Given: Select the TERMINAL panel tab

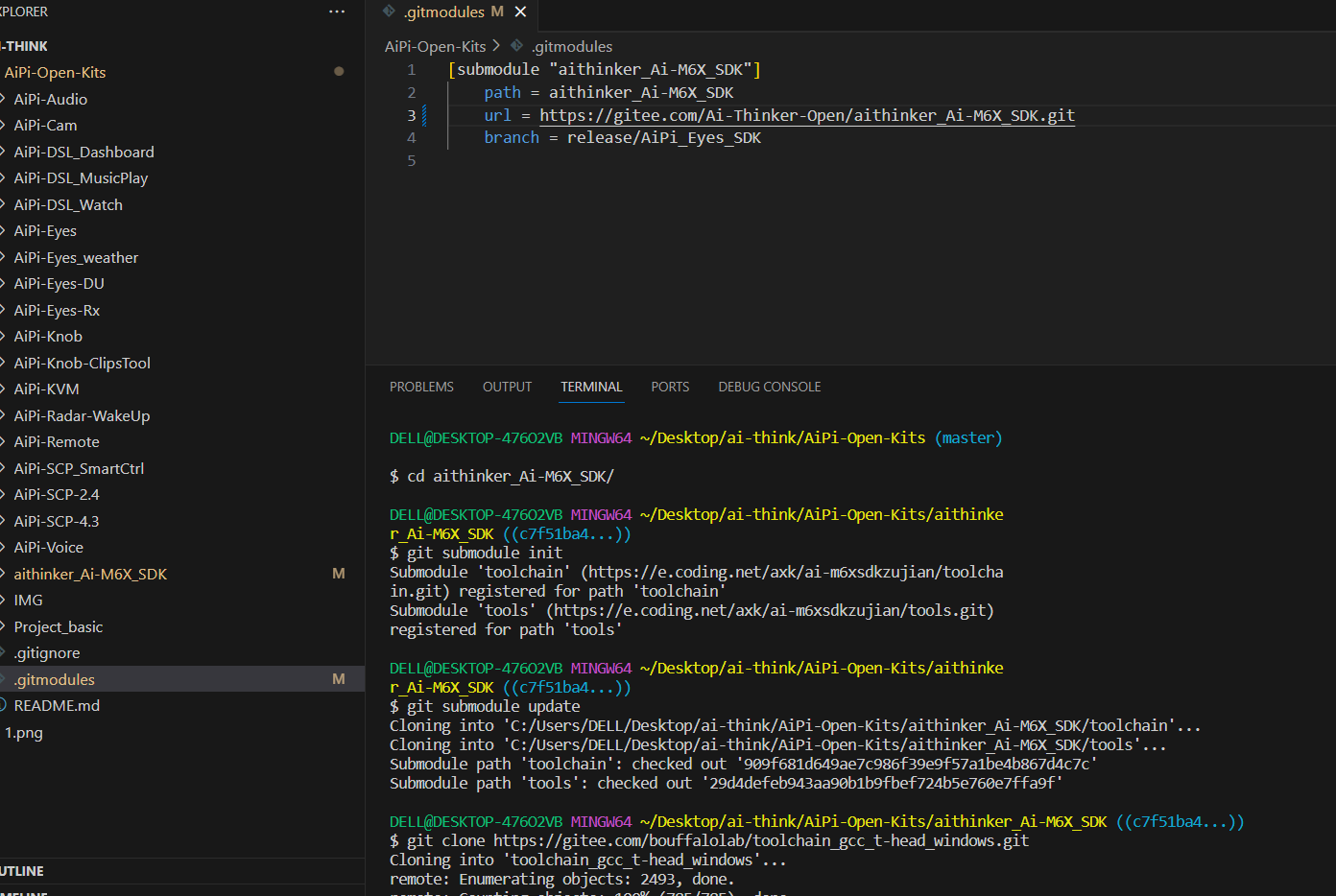Looking at the screenshot, I should (591, 387).
